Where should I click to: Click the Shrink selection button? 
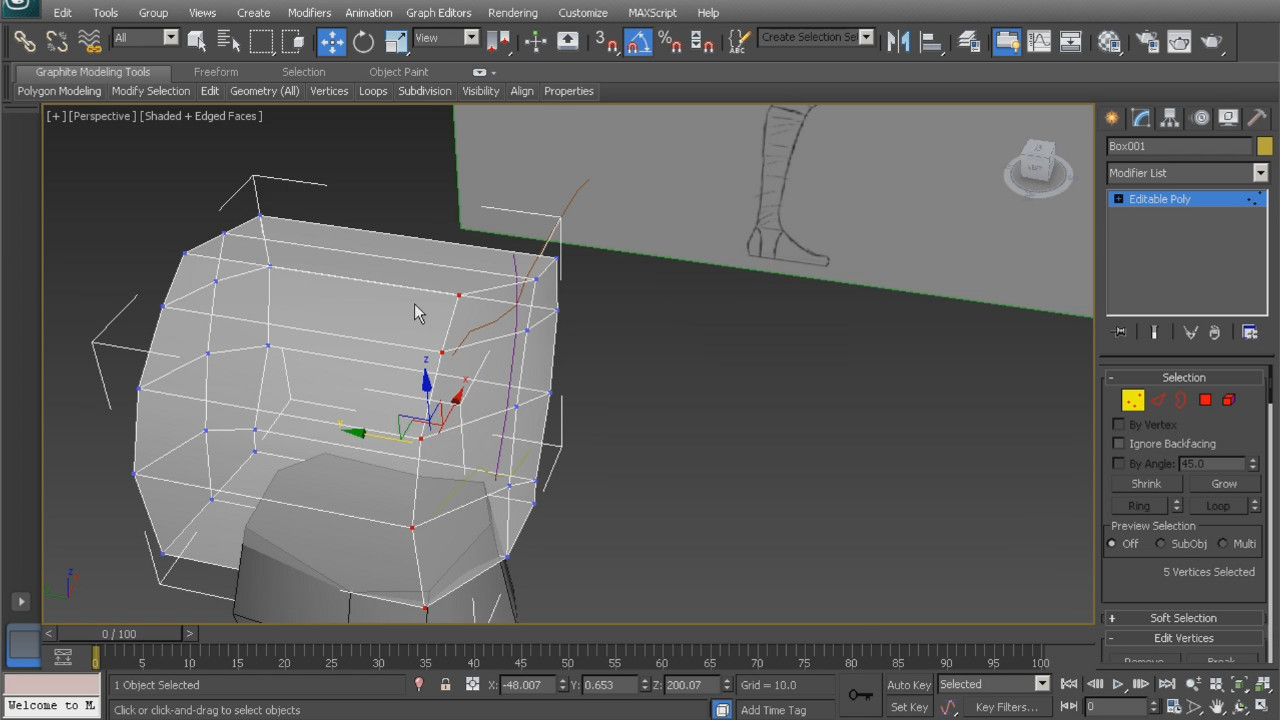click(x=1146, y=483)
